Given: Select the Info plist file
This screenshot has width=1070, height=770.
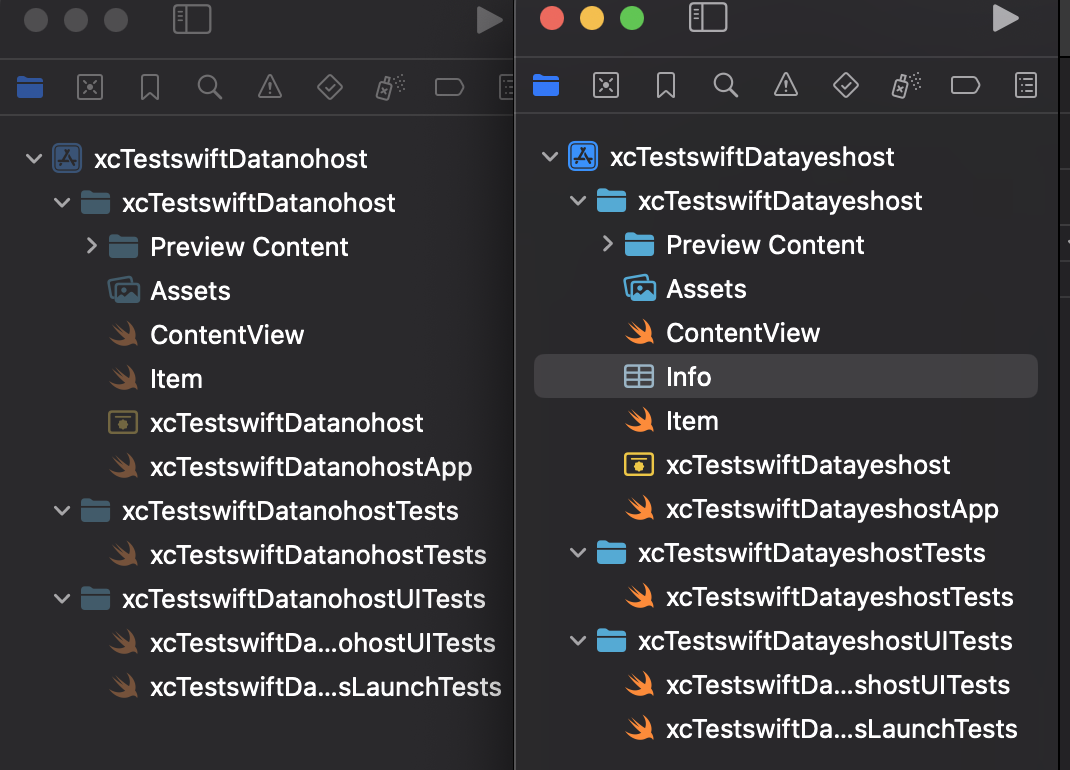Looking at the screenshot, I should [x=785, y=376].
